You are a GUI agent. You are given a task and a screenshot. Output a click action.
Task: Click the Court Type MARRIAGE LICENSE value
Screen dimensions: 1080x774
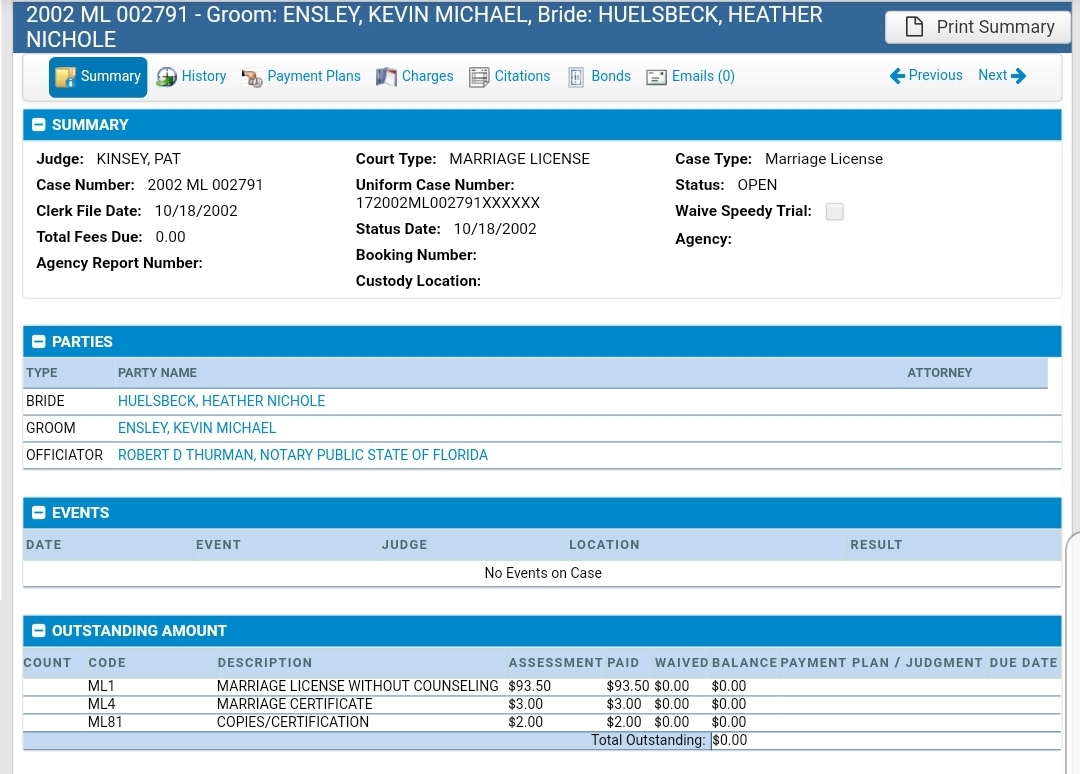click(x=519, y=159)
